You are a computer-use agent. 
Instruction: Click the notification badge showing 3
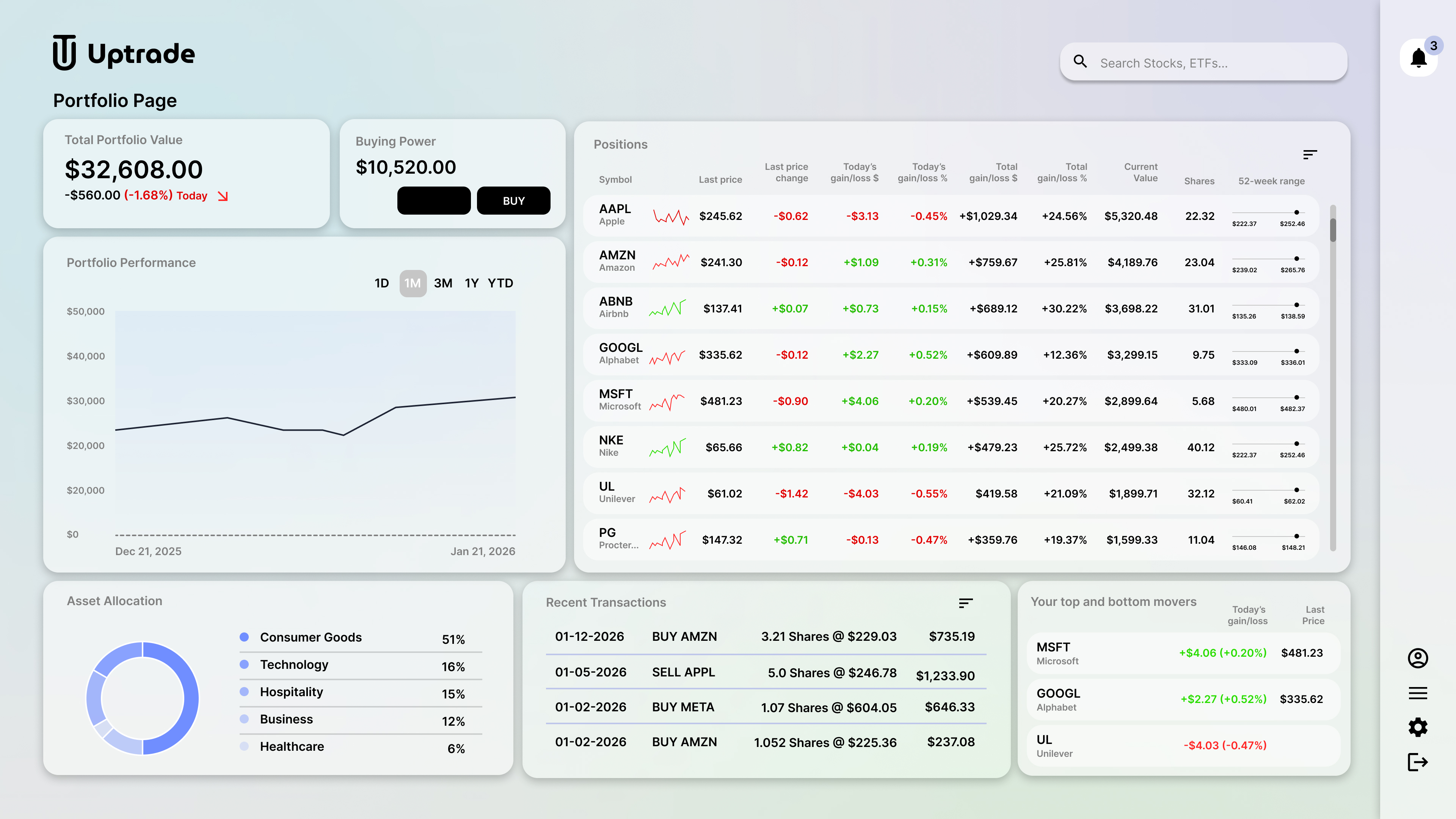point(1433,46)
